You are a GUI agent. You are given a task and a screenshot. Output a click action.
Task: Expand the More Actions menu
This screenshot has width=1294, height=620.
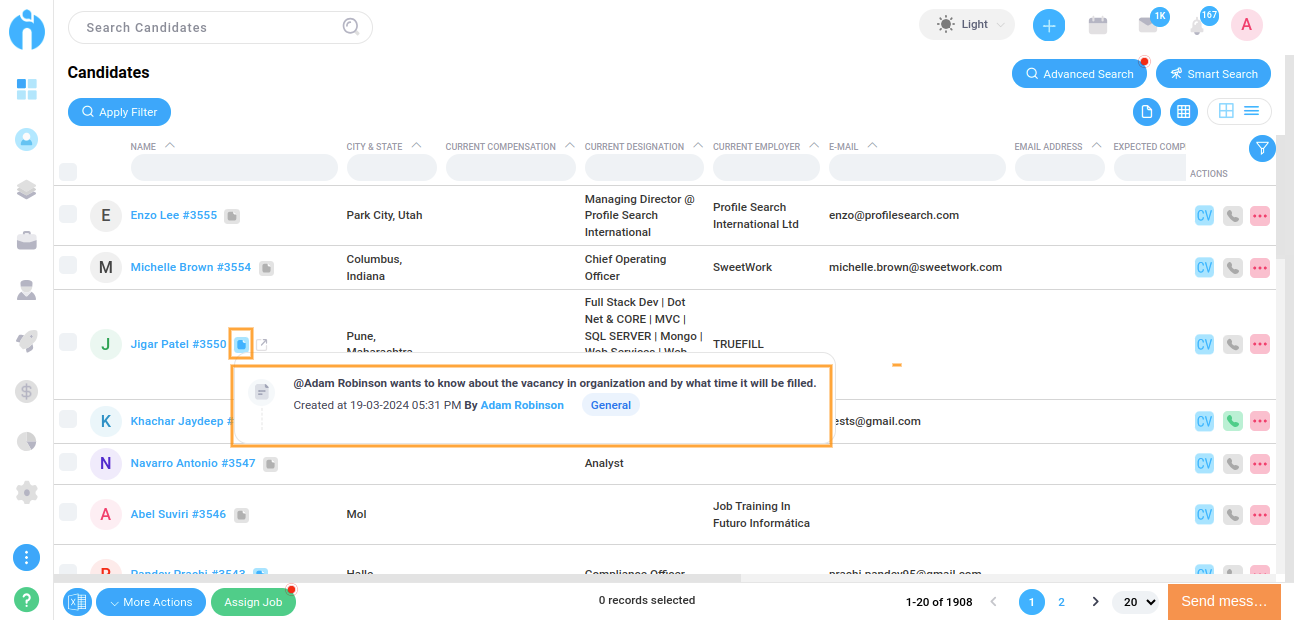tap(151, 602)
